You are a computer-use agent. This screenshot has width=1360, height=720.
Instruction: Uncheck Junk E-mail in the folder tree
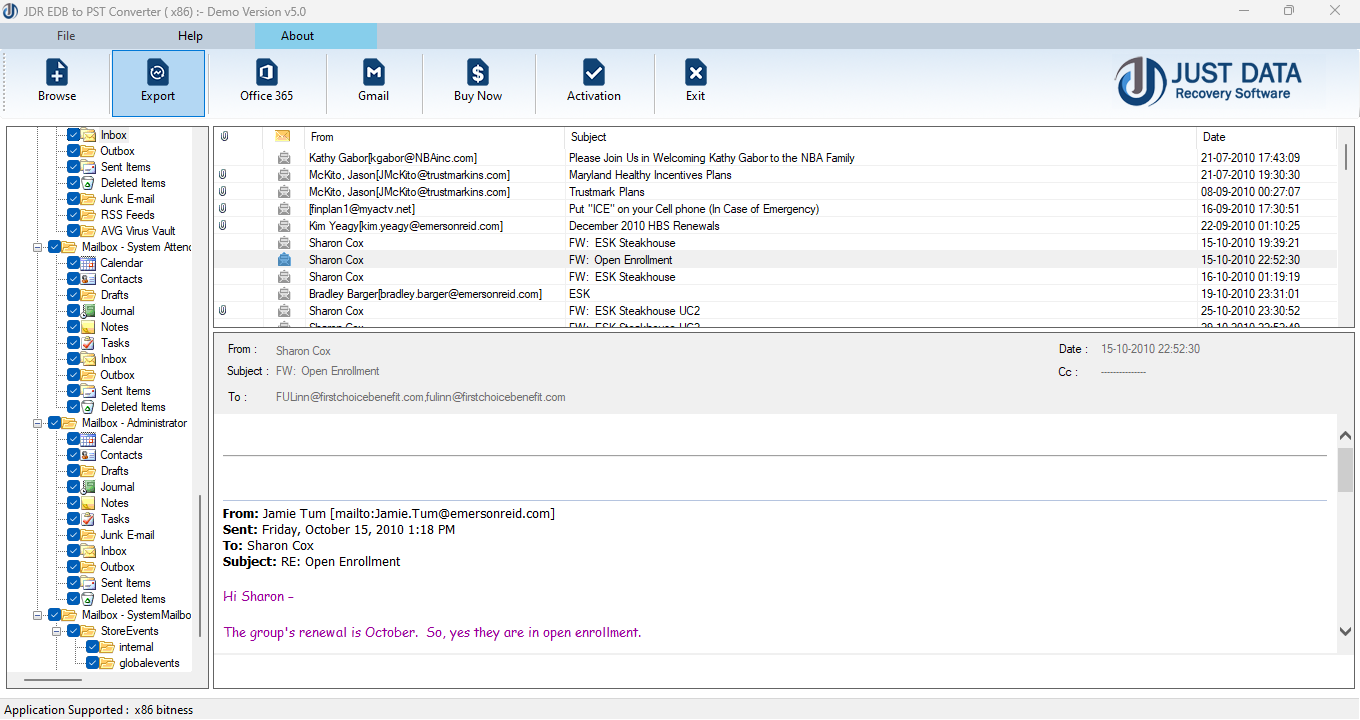74,198
